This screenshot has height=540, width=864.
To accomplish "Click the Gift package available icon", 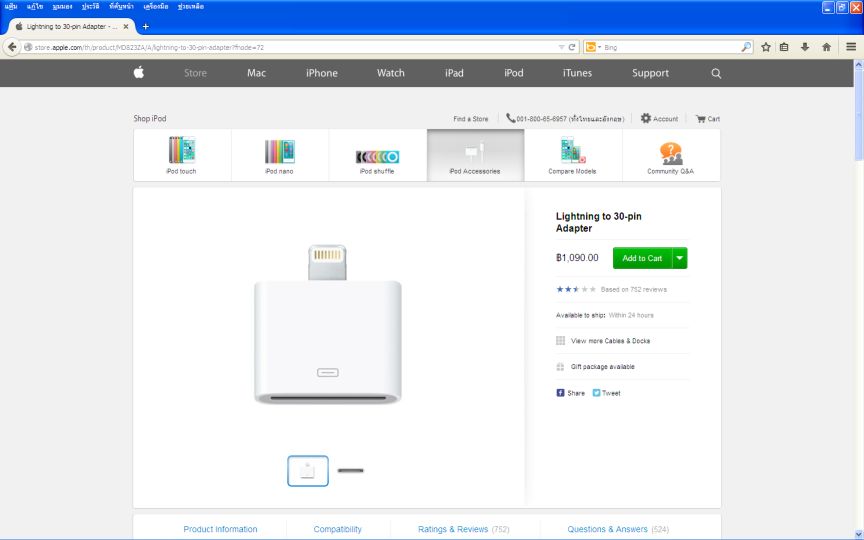I will point(560,366).
